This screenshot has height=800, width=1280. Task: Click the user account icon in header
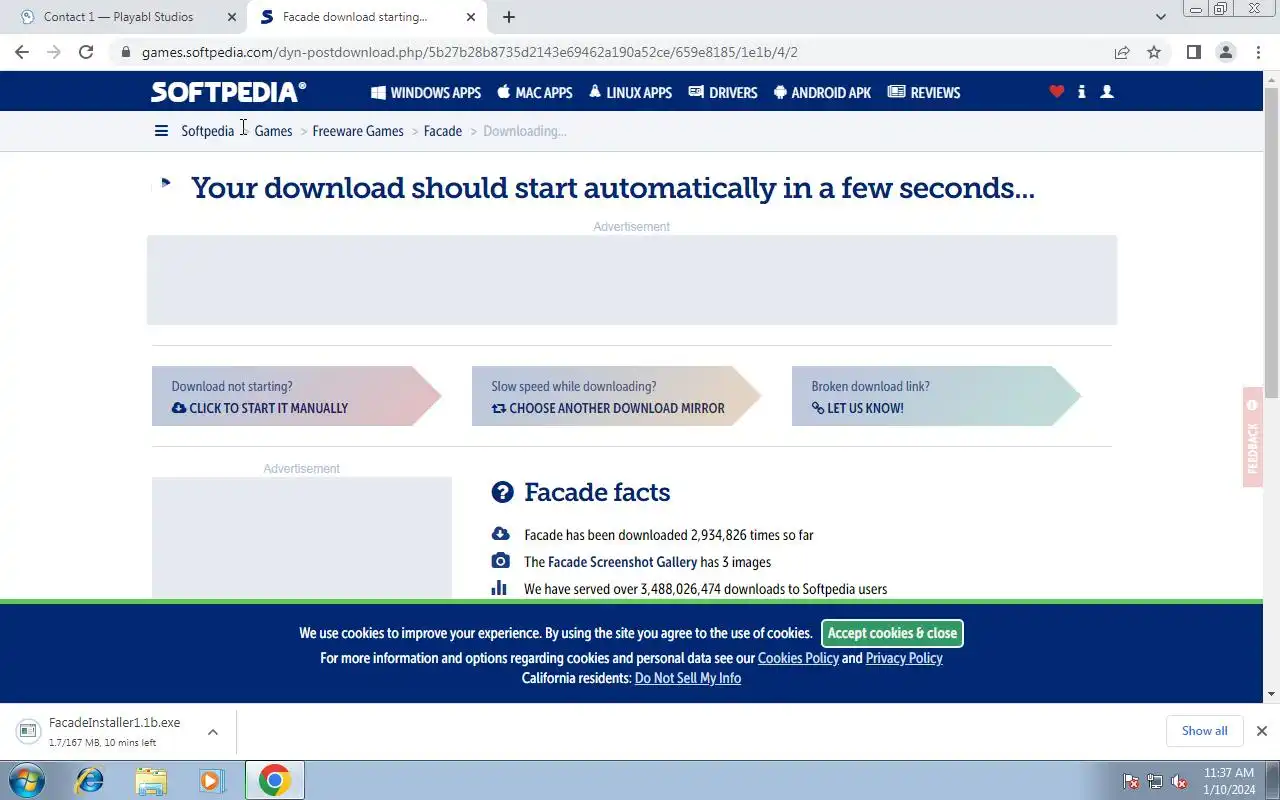1107,91
